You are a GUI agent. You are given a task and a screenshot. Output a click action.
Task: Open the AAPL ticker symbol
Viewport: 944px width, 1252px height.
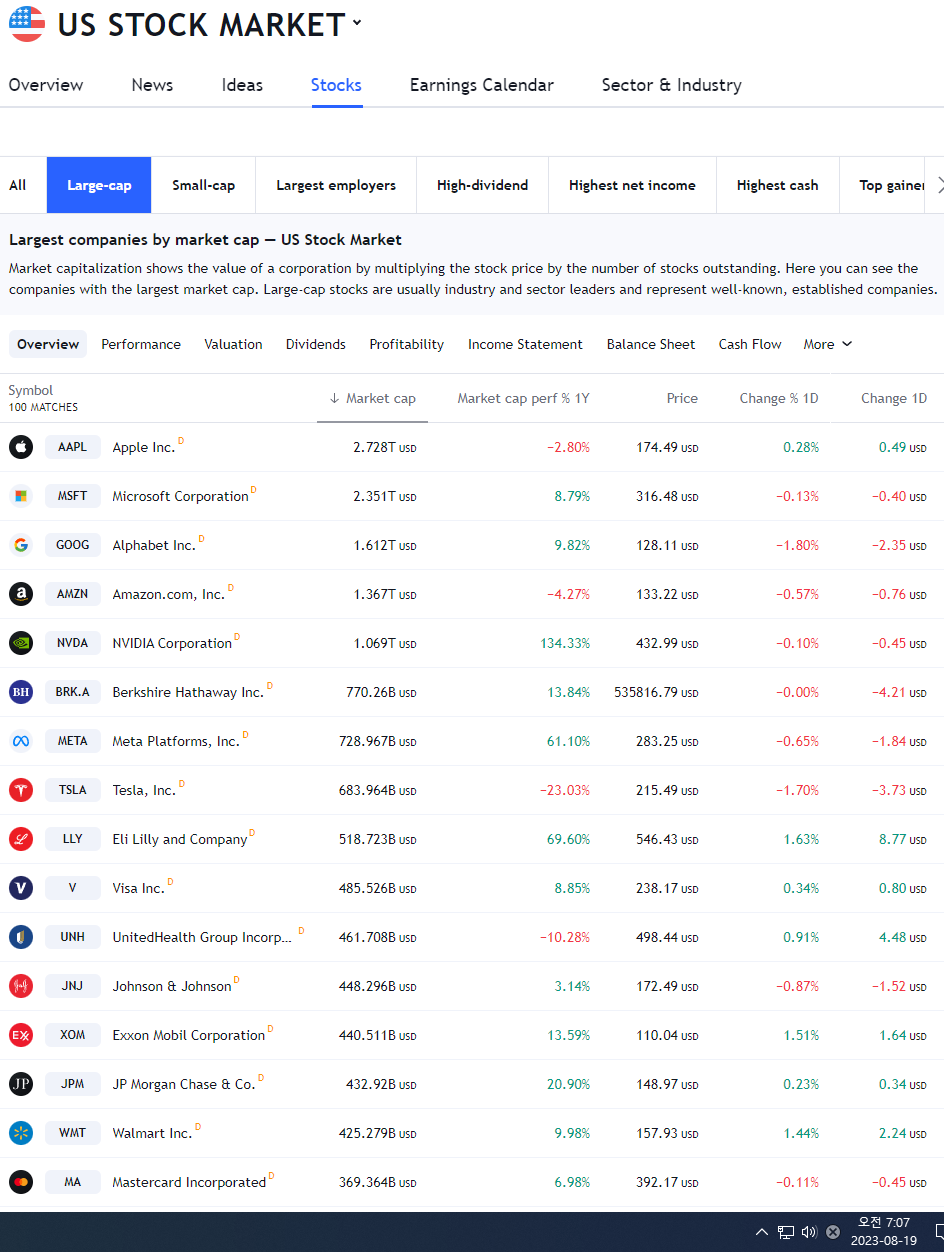tap(73, 447)
